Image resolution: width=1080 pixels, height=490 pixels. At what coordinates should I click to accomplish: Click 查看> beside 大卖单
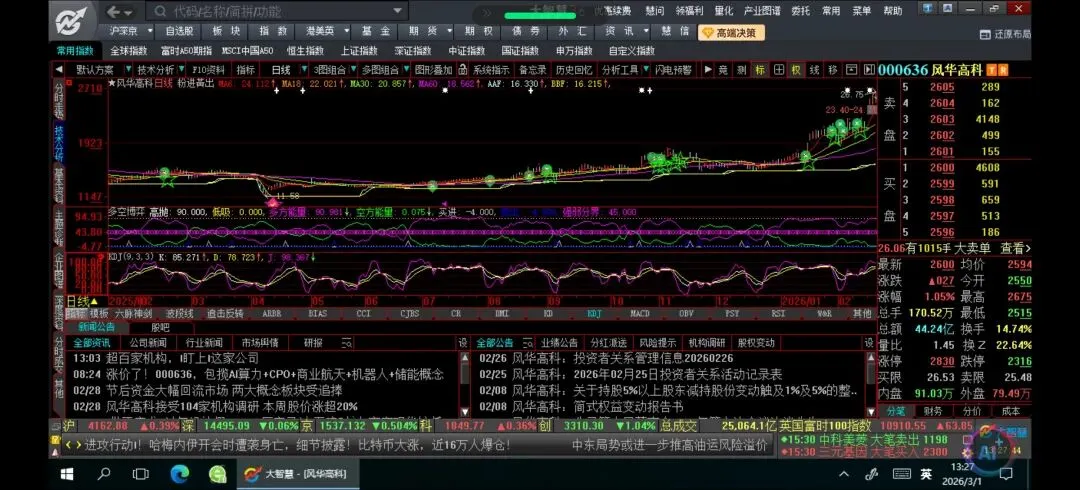[1015, 248]
